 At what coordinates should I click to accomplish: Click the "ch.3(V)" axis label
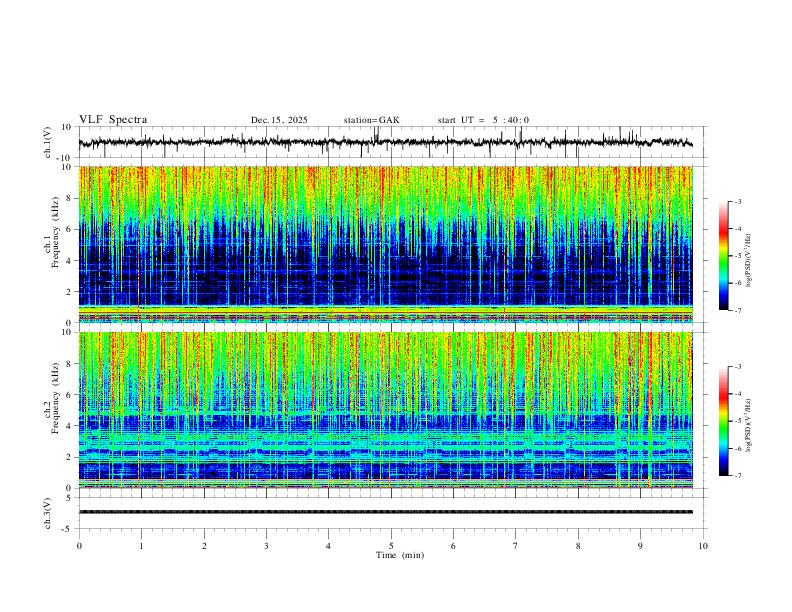(x=48, y=514)
